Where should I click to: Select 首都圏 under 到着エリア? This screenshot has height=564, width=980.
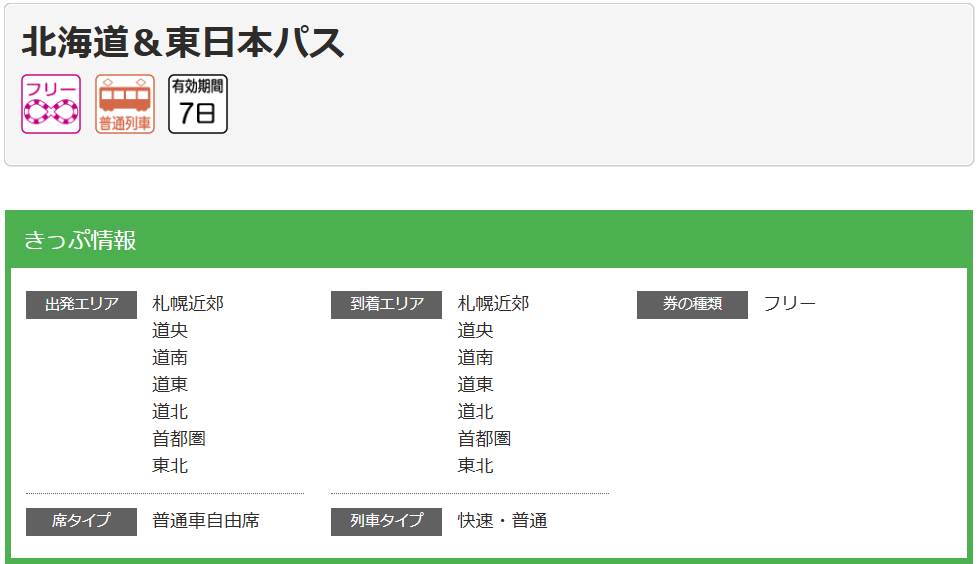click(484, 439)
